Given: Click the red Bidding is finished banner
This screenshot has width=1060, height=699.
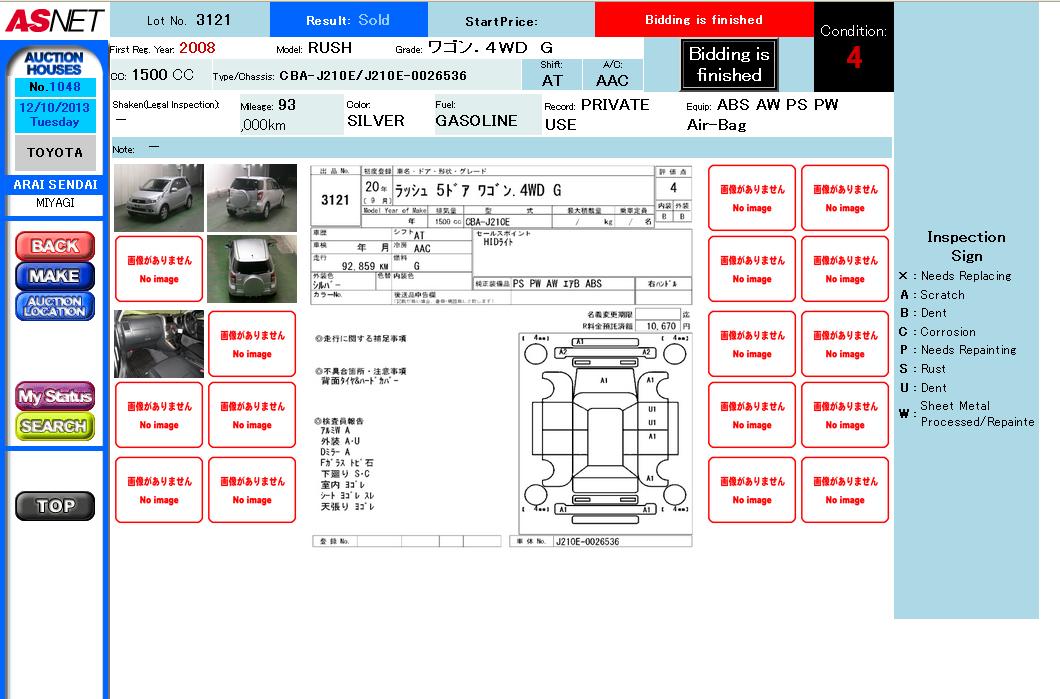Looking at the screenshot, I should tap(703, 20).
